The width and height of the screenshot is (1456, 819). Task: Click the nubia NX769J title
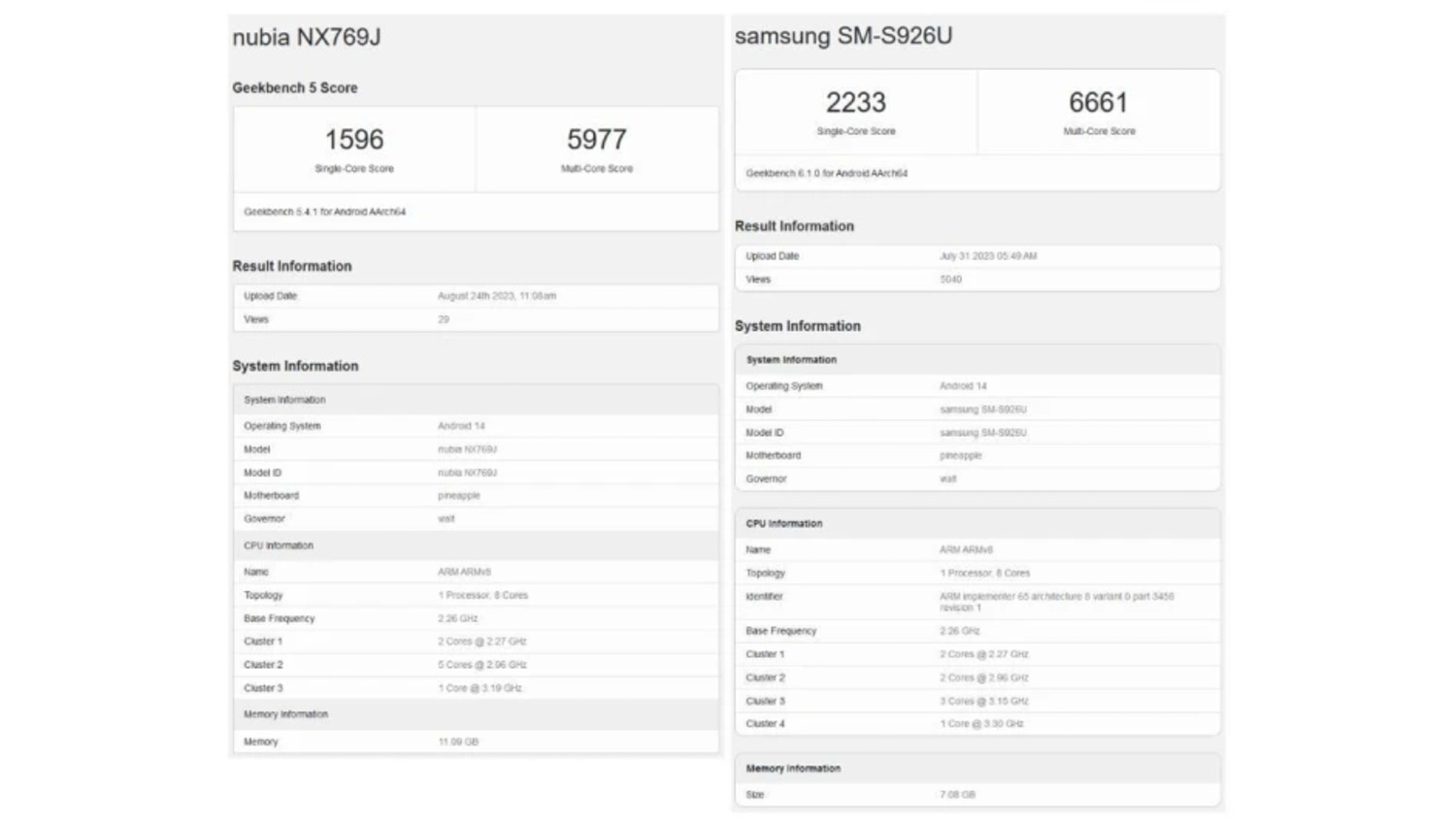point(306,37)
